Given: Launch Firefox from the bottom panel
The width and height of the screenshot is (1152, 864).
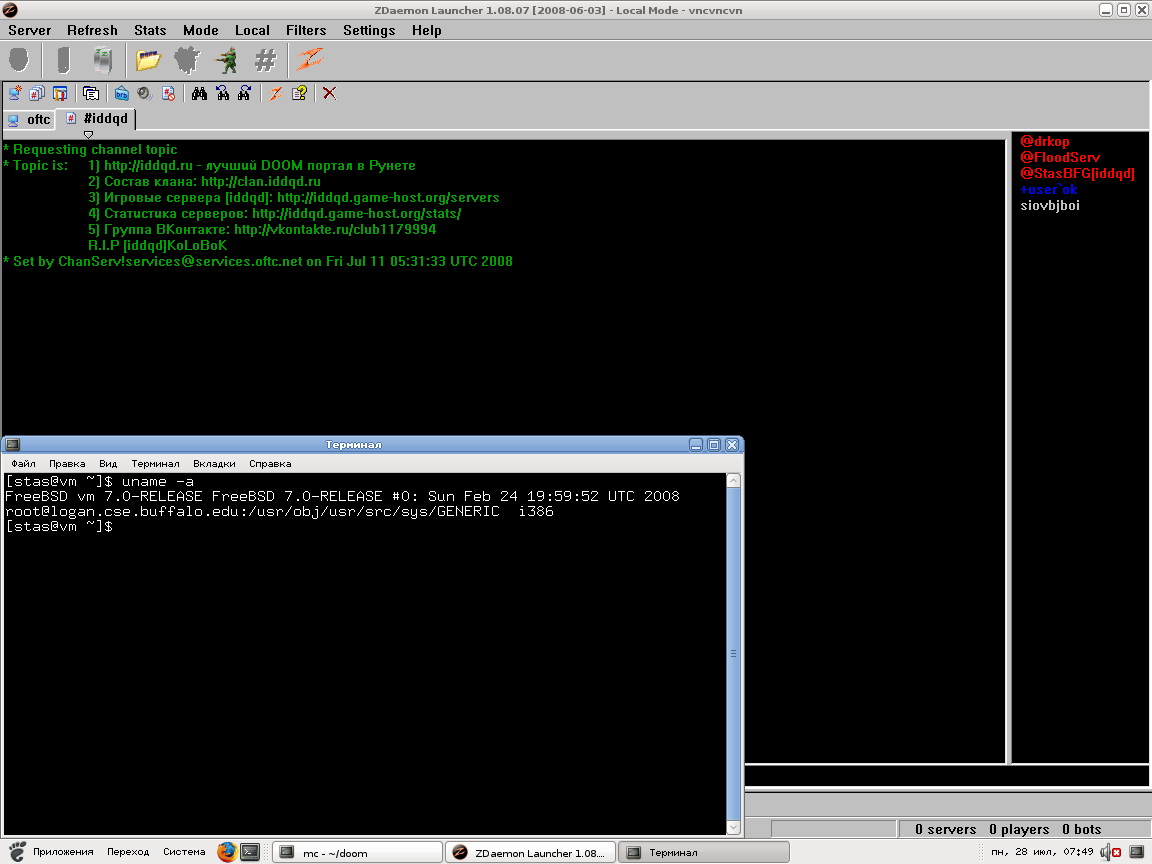Looking at the screenshot, I should click(227, 852).
